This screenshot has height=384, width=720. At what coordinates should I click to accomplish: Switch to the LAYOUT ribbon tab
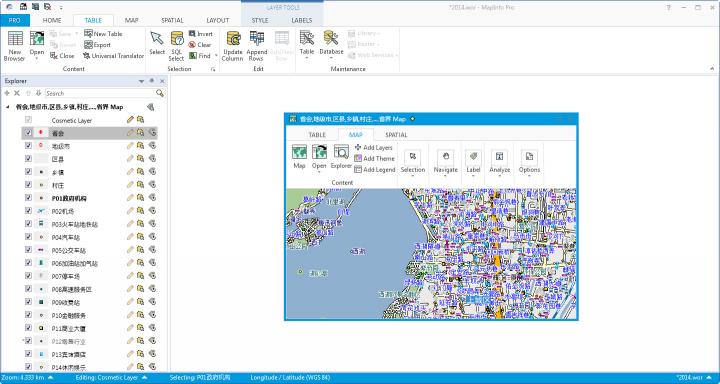217,20
